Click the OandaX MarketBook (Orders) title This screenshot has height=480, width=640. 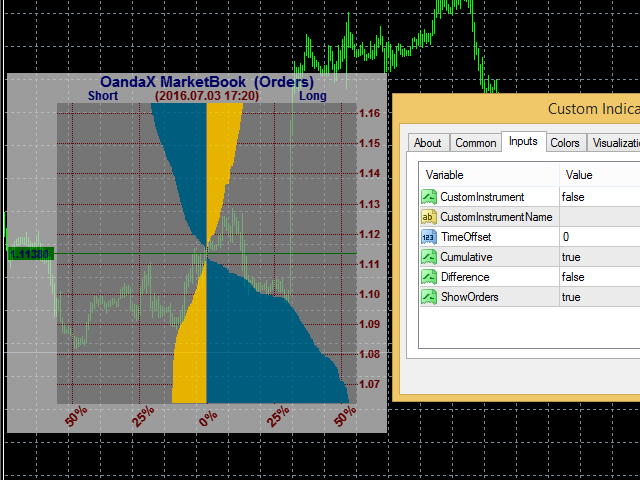coord(207,82)
